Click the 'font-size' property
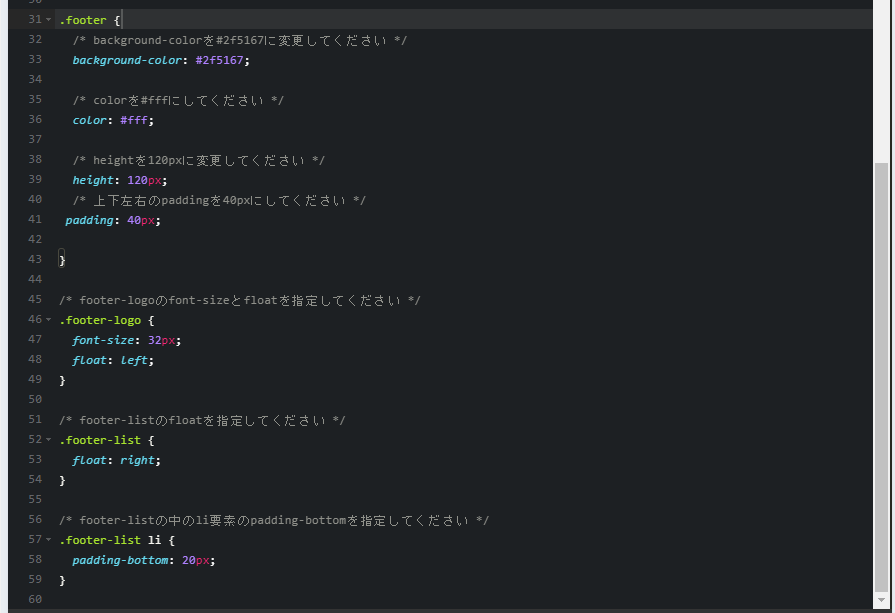 (x=103, y=340)
